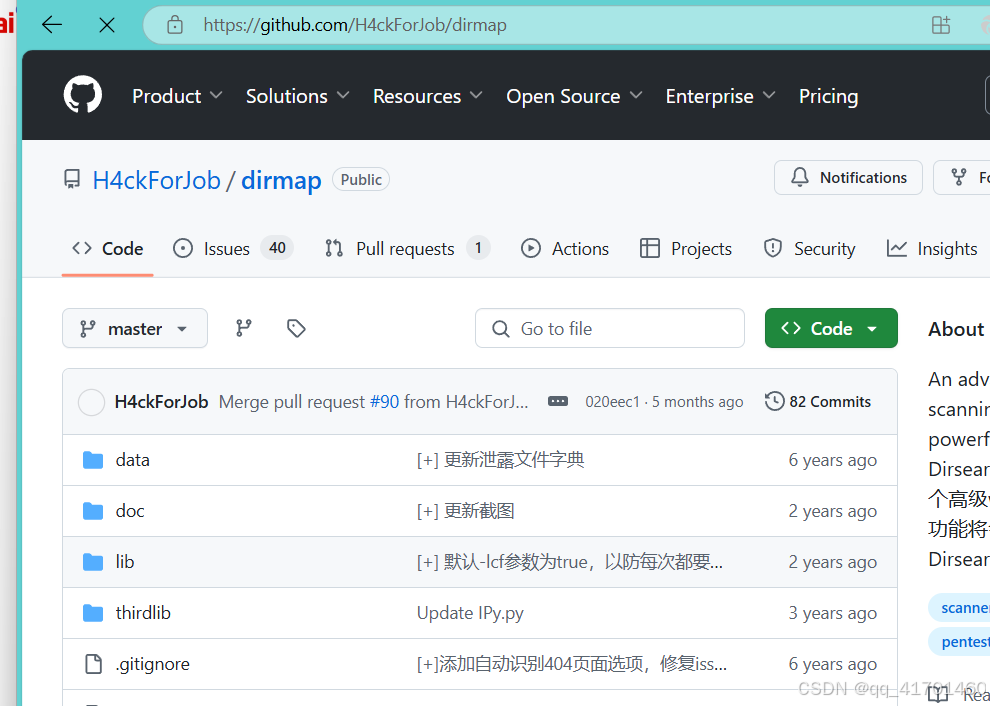Click the thirdlib folder icon

(x=93, y=613)
